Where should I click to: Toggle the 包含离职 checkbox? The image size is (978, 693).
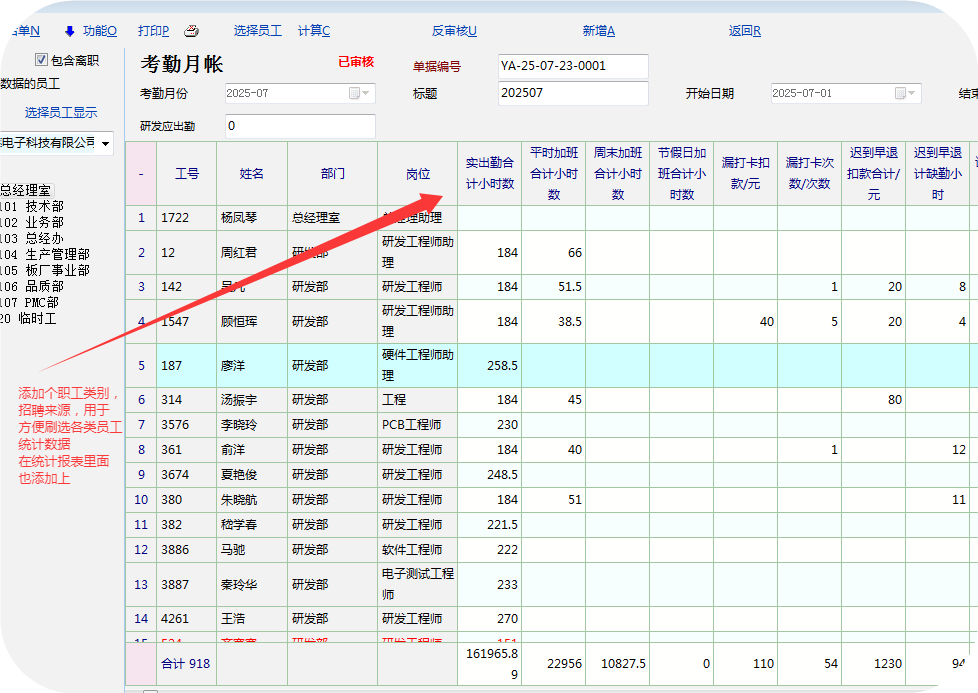42,60
